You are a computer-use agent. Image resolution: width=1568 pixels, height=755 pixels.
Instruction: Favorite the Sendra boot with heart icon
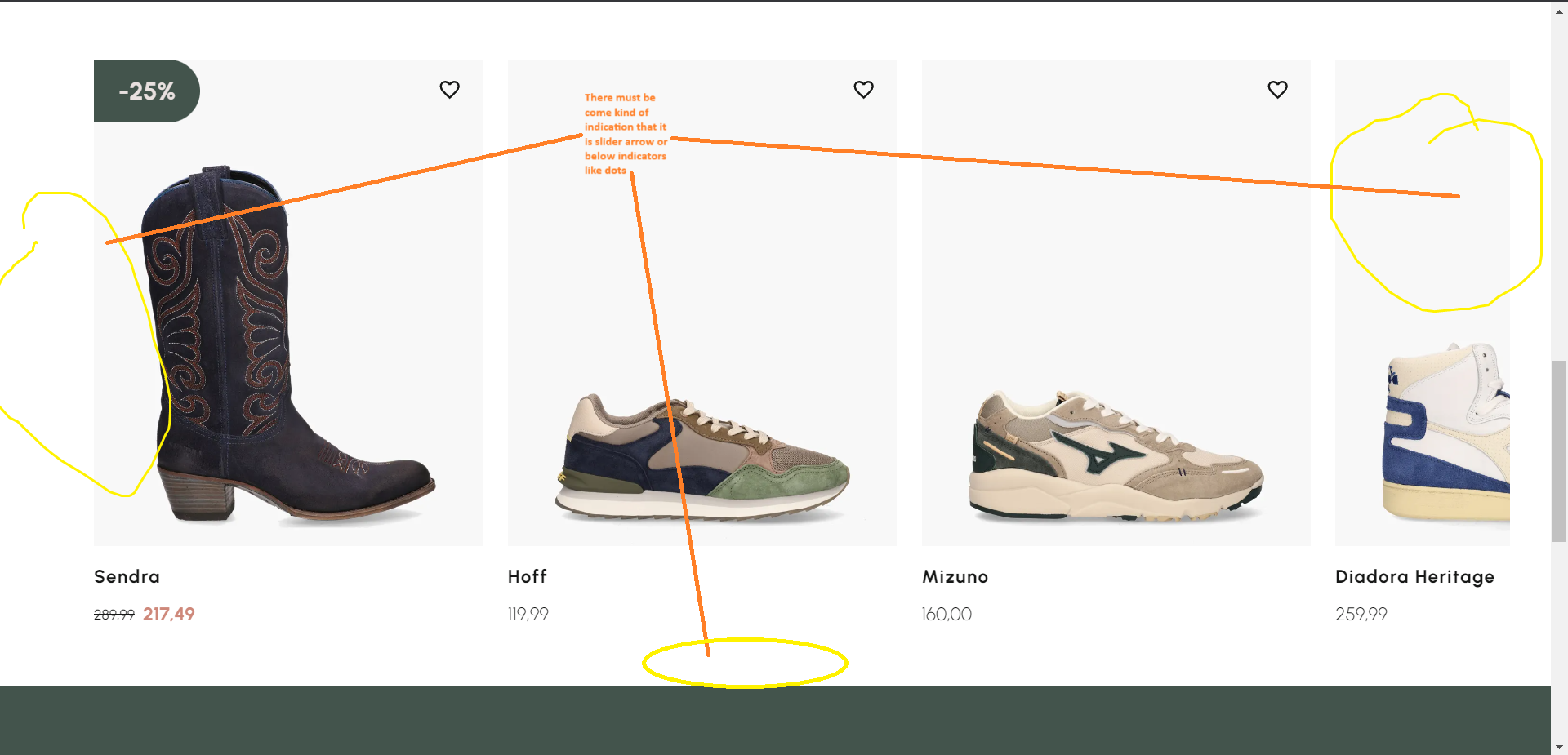[449, 90]
